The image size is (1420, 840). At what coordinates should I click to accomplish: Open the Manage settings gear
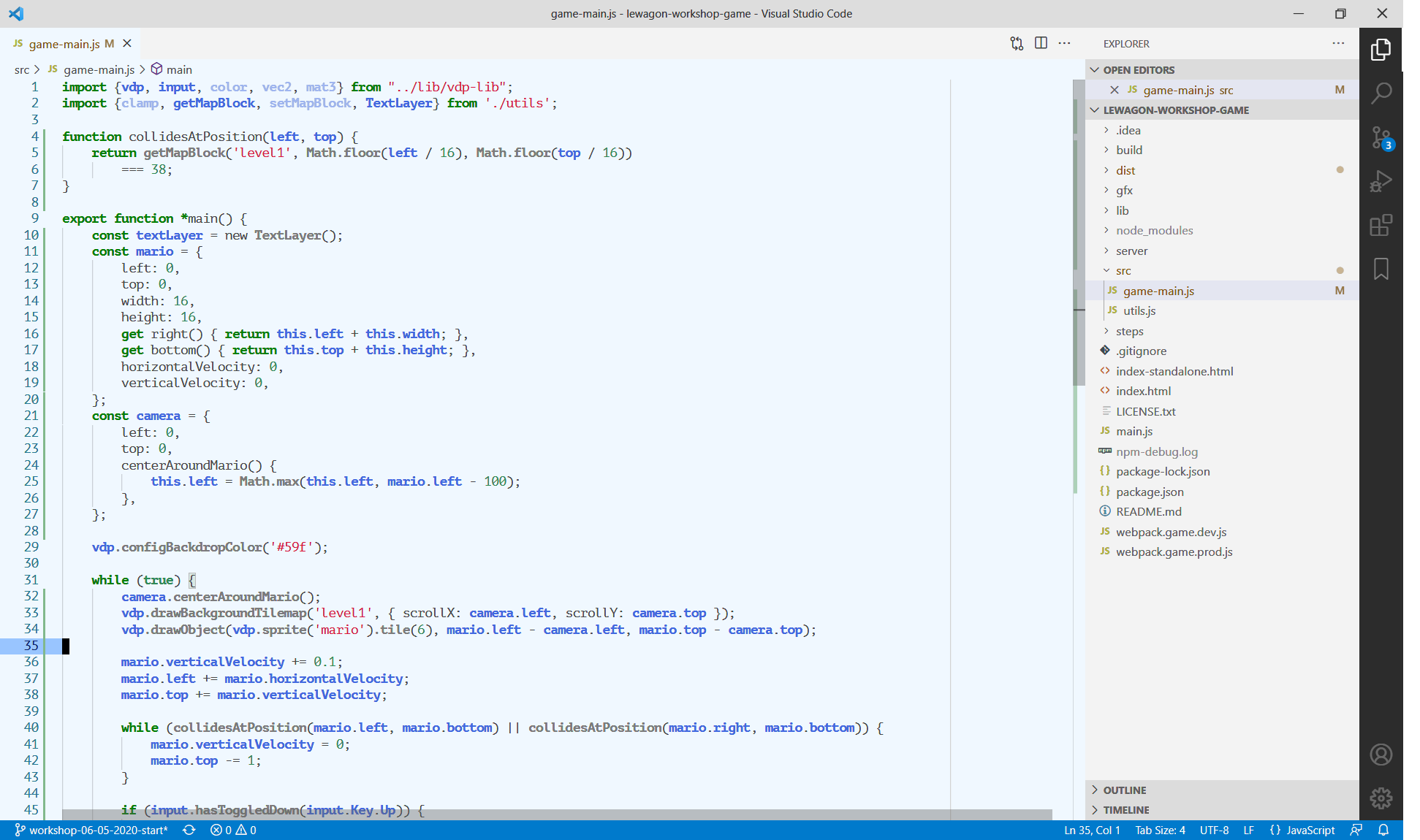[x=1381, y=798]
